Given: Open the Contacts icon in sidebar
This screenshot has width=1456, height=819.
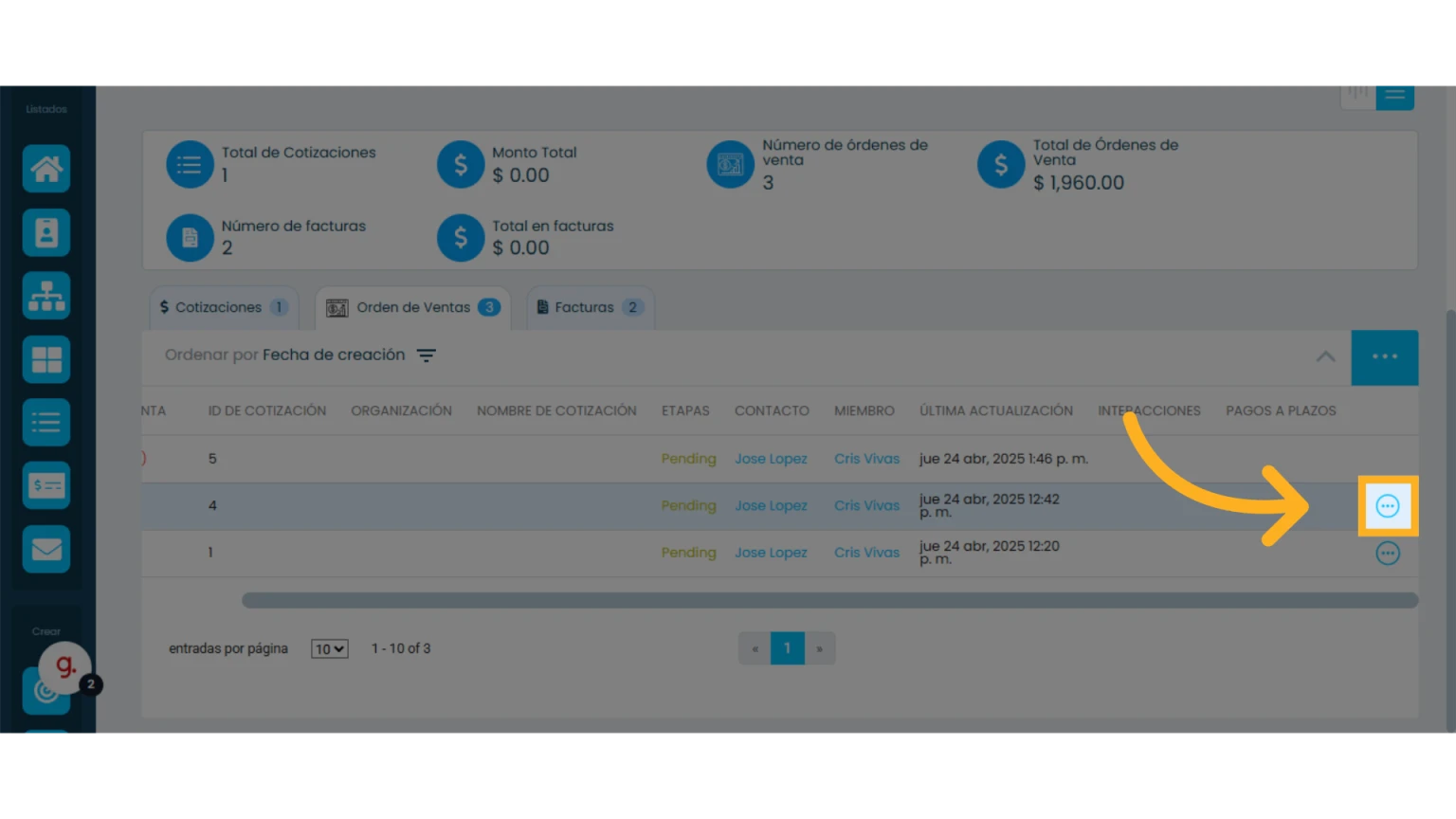Looking at the screenshot, I should [46, 232].
